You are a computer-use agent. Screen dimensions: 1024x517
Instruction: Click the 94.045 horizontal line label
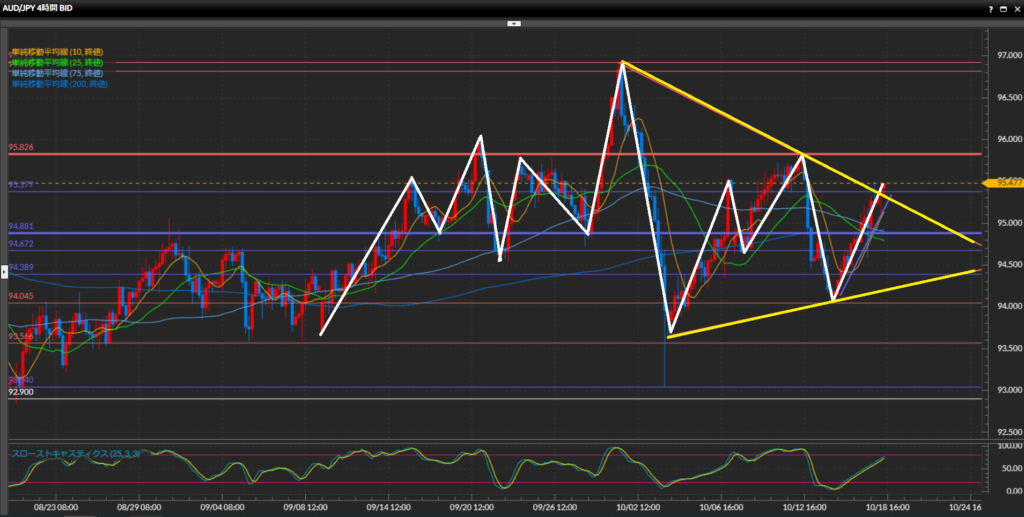pyautogui.click(x=21, y=296)
